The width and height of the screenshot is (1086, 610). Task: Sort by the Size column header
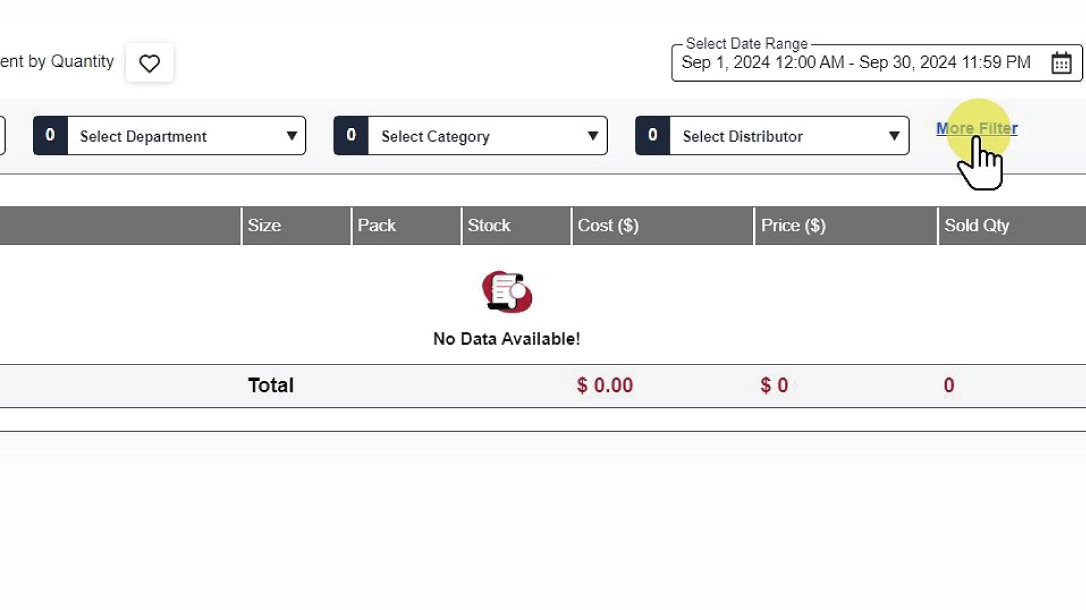click(x=265, y=225)
